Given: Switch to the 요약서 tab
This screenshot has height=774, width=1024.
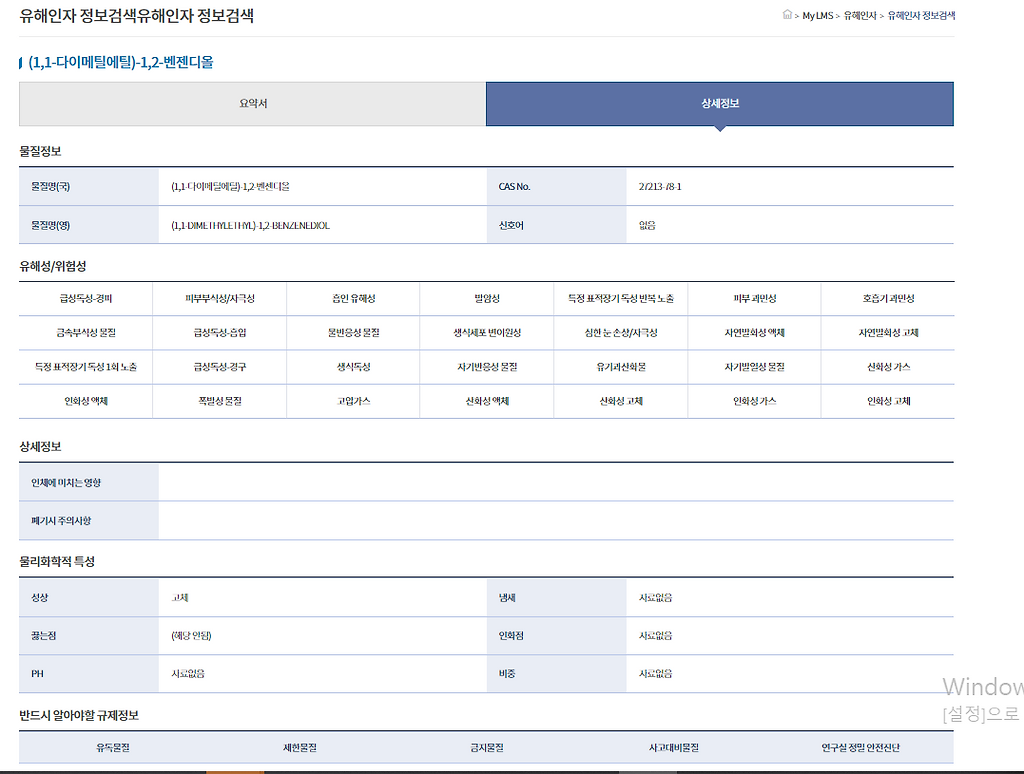Looking at the screenshot, I should (x=253, y=104).
